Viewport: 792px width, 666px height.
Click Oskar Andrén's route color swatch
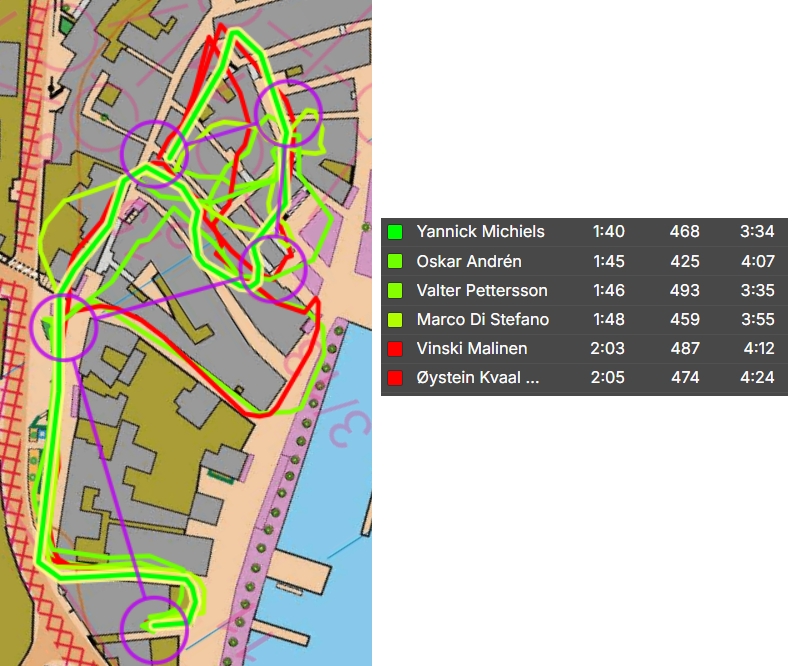(395, 262)
